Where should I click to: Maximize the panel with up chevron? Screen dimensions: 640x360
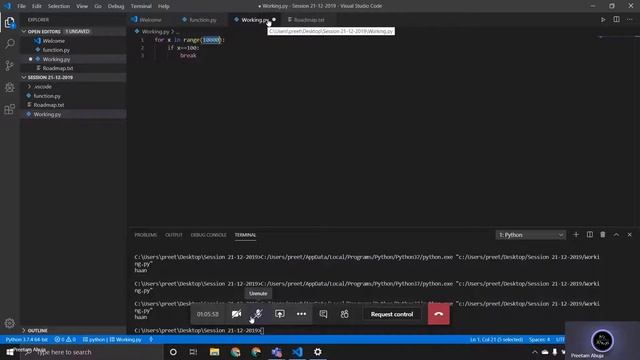(x=616, y=235)
